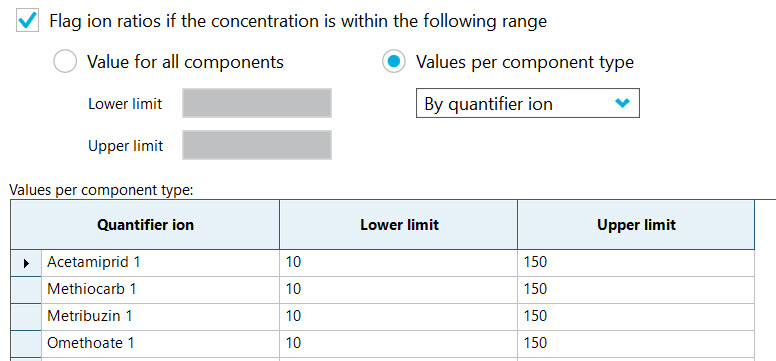
Task: Click the Upper limit column header
Action: pos(636,225)
